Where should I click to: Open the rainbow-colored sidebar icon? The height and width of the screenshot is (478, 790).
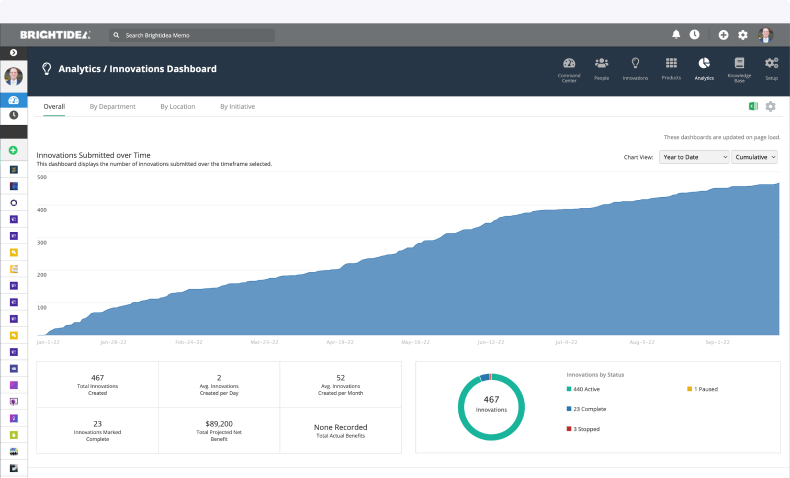14,451
